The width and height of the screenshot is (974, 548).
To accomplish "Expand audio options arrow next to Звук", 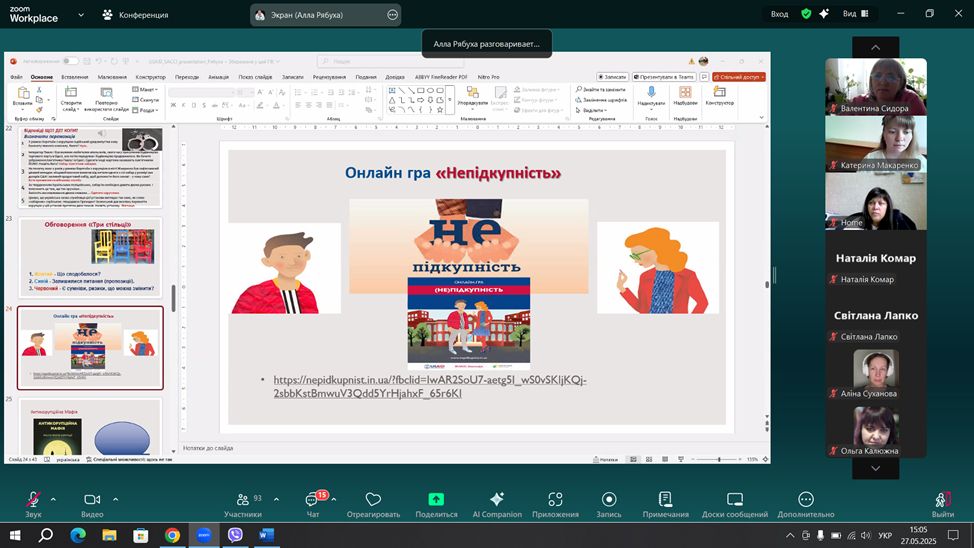I will [x=53, y=499].
